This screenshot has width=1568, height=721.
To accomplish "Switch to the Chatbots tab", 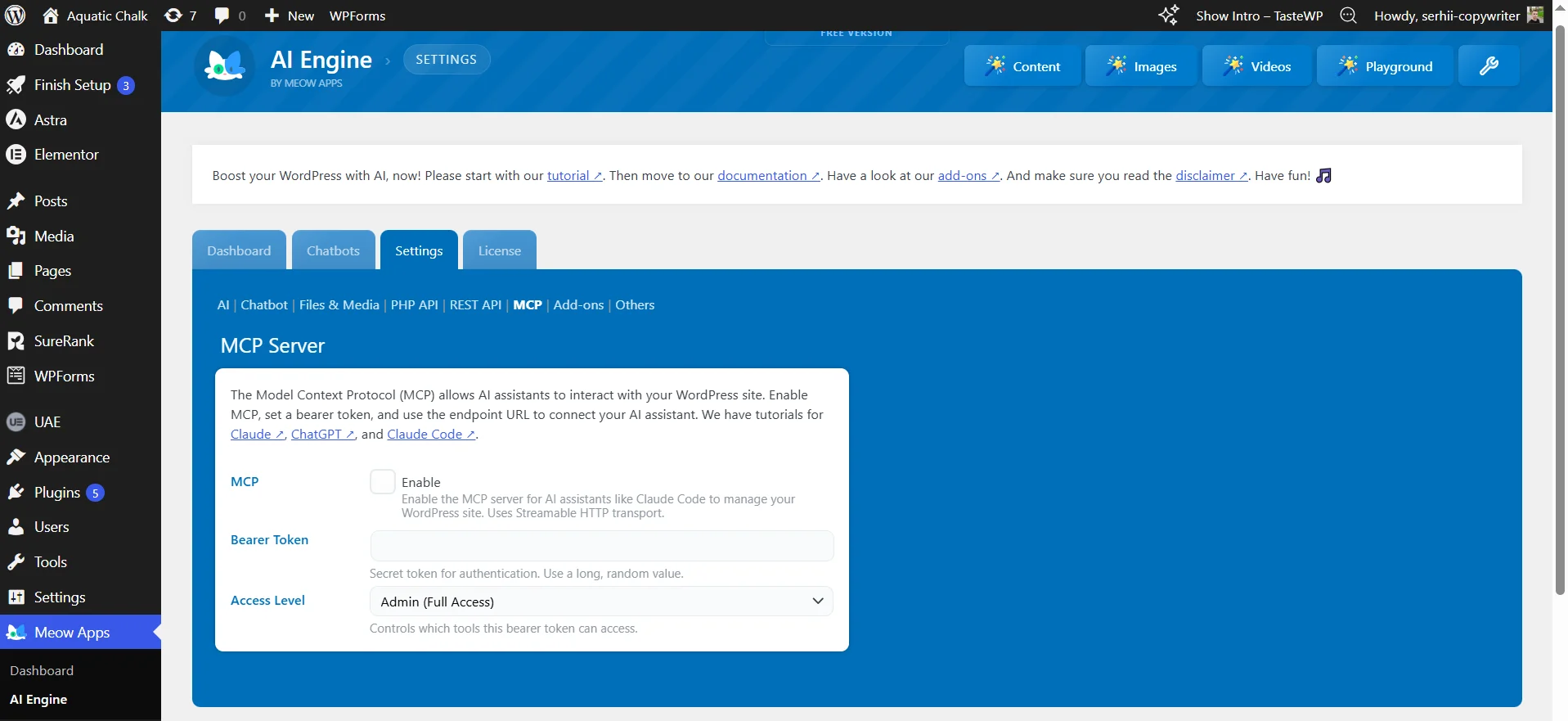I will 333,250.
